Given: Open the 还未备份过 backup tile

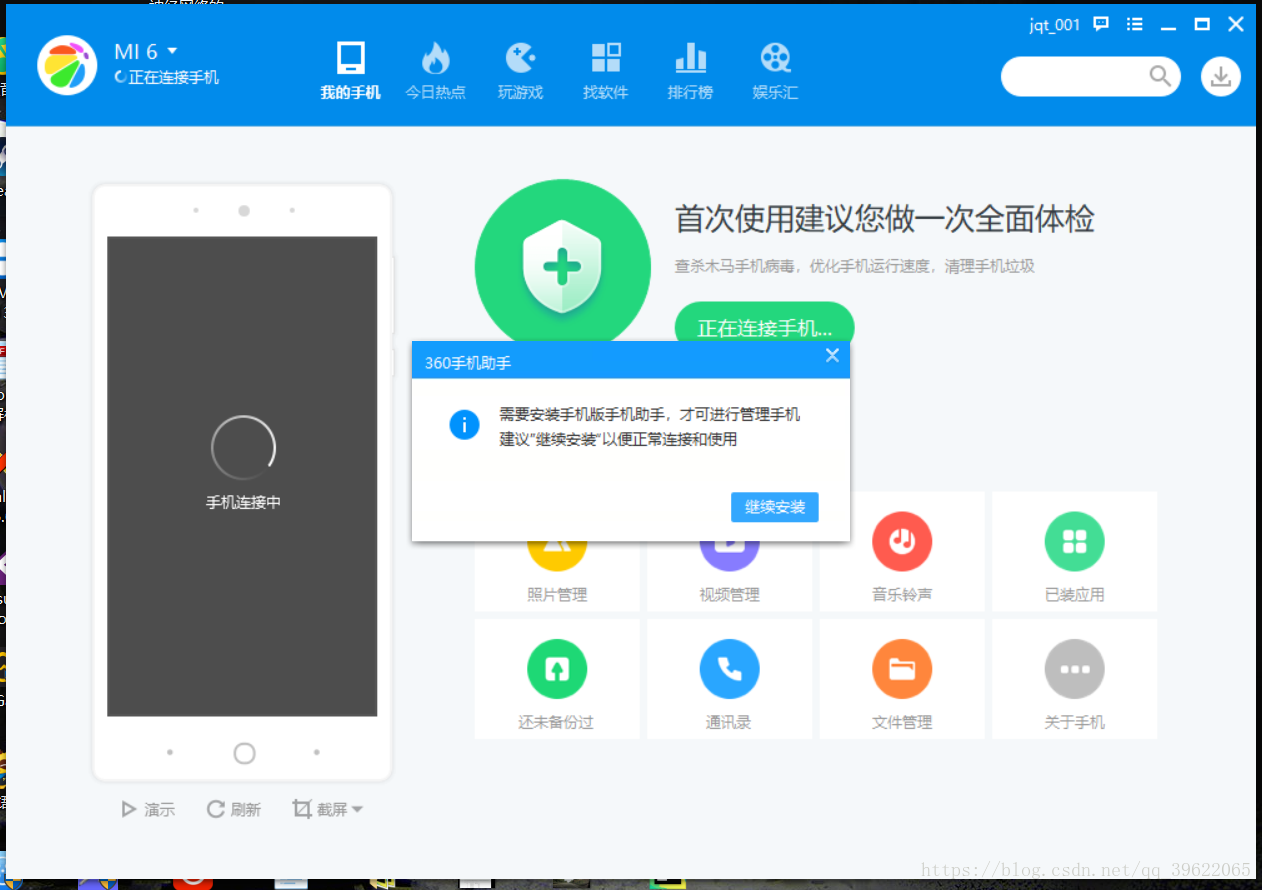Looking at the screenshot, I should (x=557, y=679).
